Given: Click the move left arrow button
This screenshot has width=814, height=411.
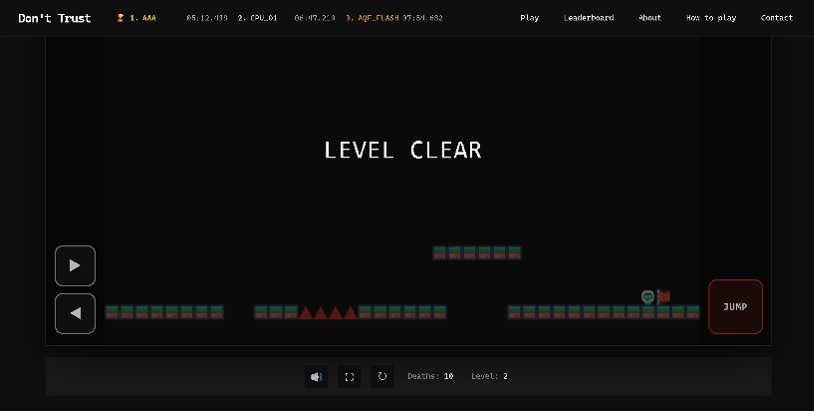Looking at the screenshot, I should pyautogui.click(x=75, y=313).
